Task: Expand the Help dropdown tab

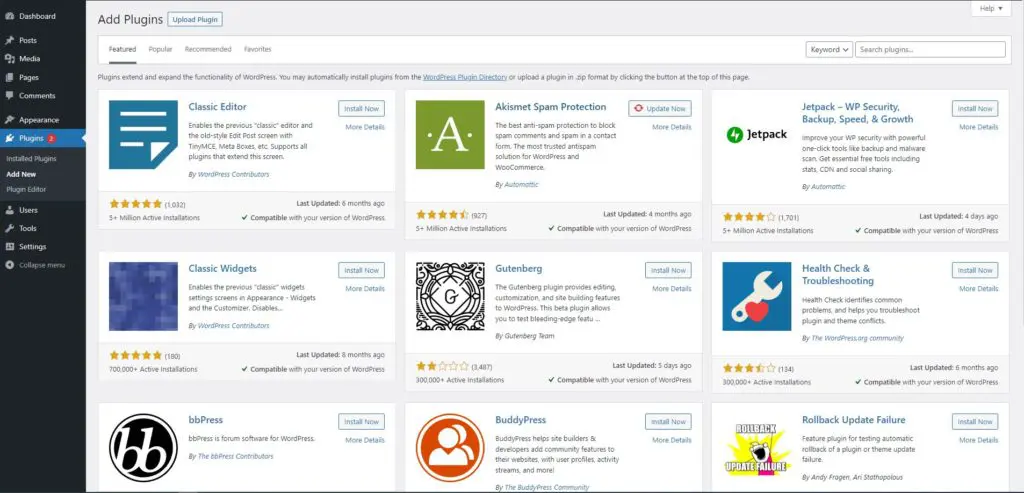Action: pyautogui.click(x=991, y=8)
